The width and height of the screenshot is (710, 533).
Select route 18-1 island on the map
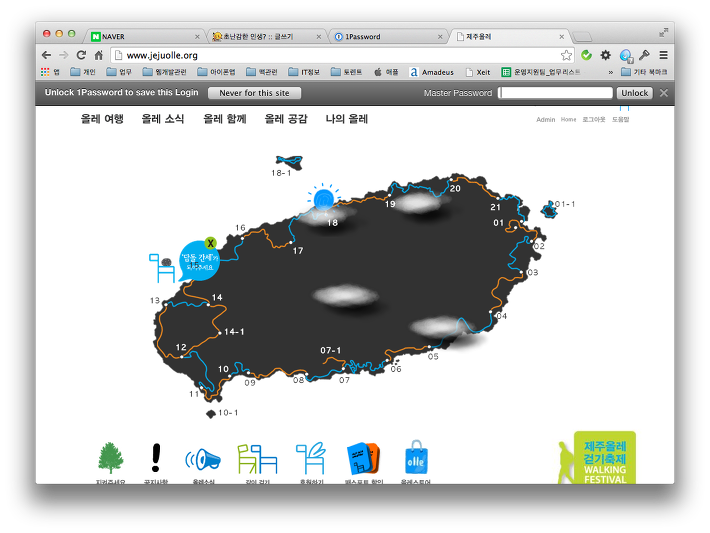coord(289,162)
